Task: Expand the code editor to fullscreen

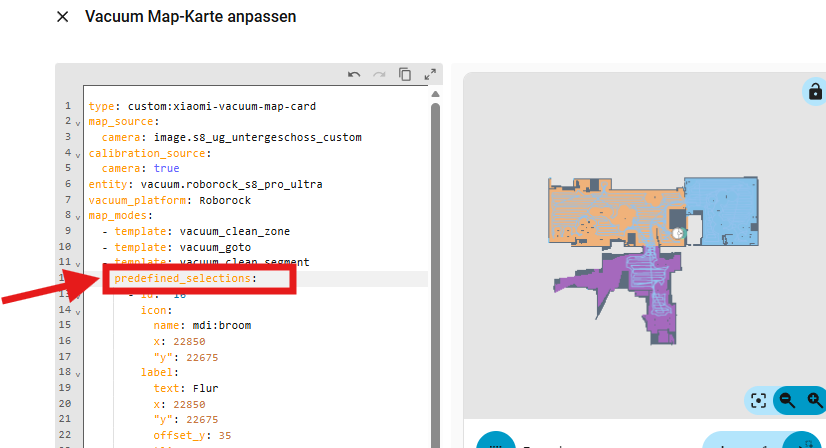Action: pos(430,74)
